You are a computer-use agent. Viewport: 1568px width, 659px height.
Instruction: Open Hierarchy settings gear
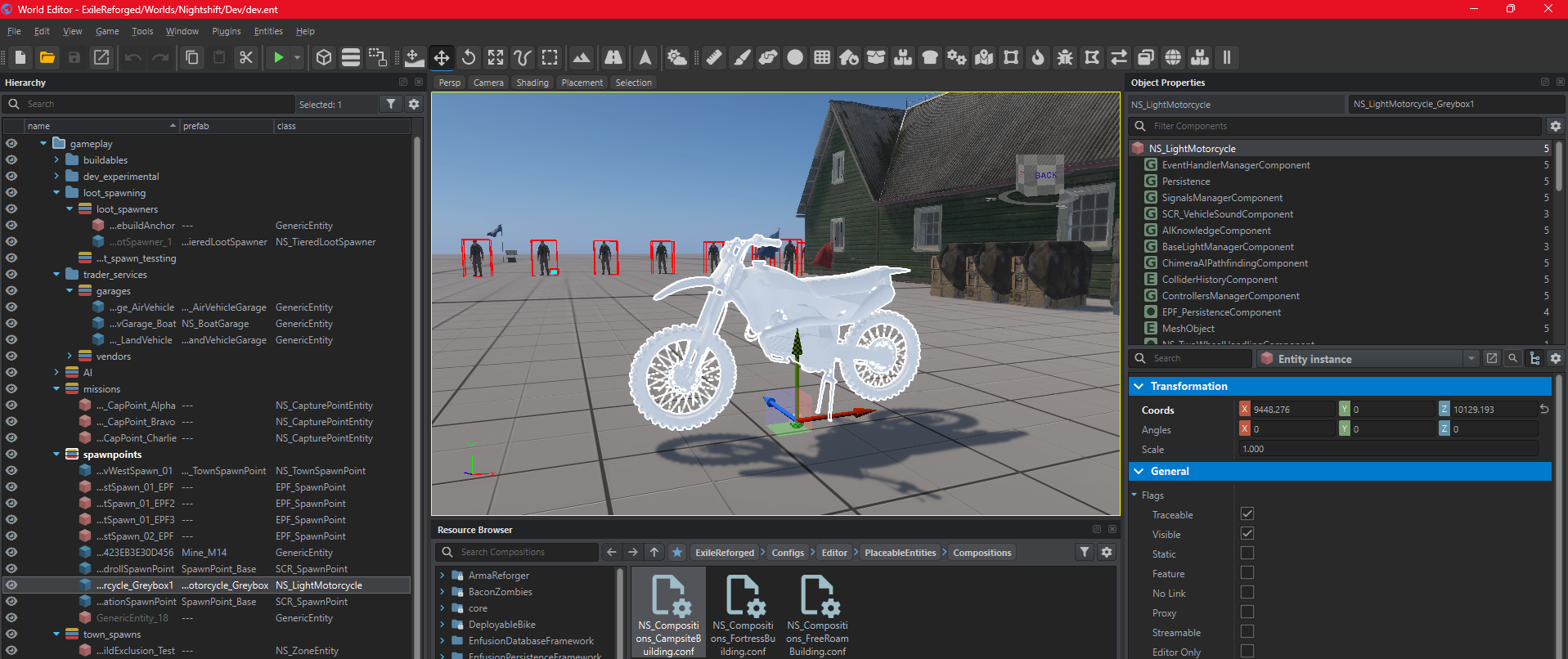414,104
